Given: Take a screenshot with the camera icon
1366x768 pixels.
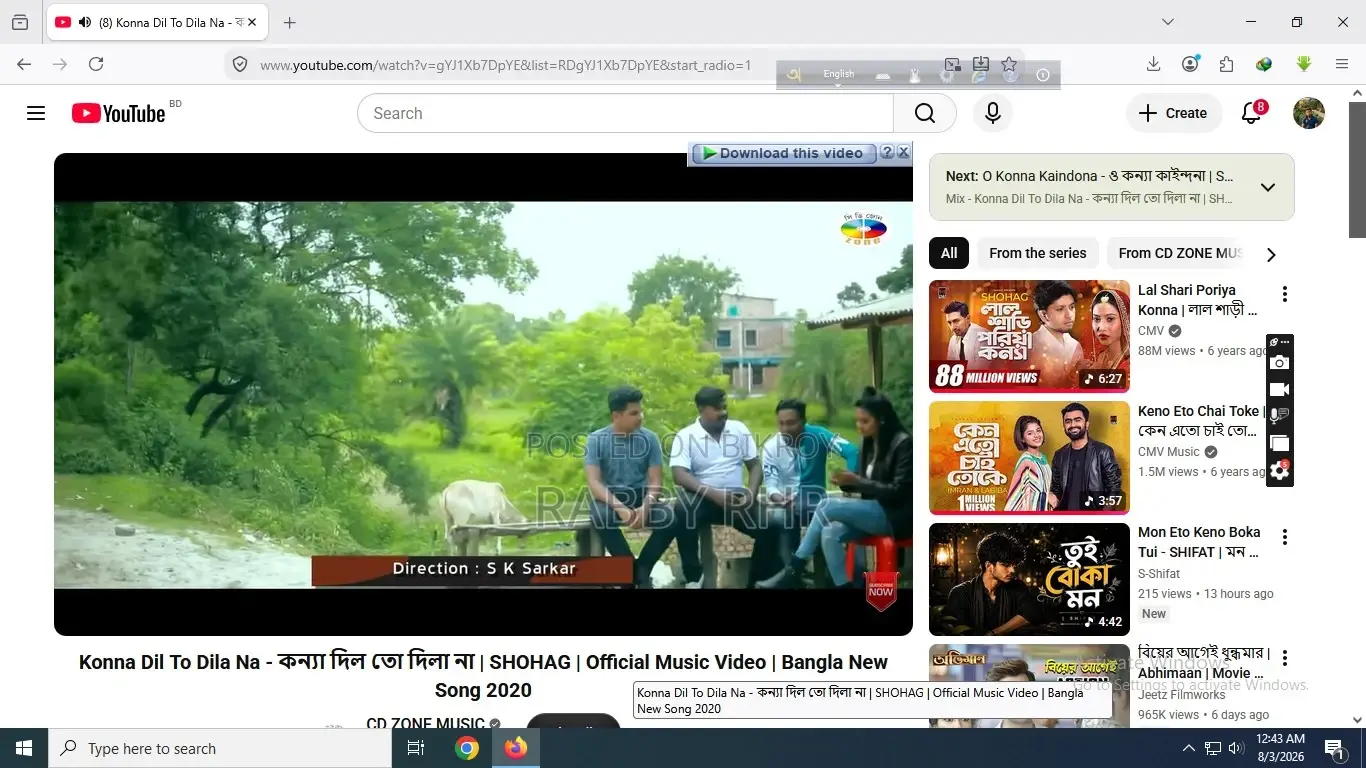Looking at the screenshot, I should [1279, 363].
